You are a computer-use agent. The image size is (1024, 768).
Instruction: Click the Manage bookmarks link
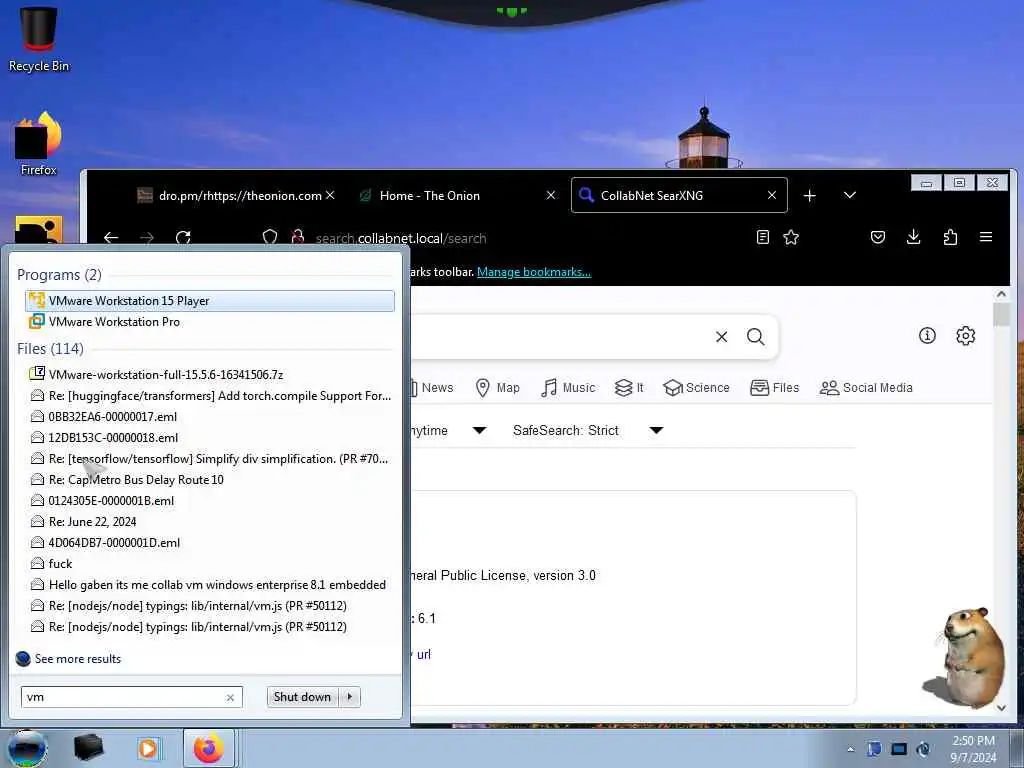pos(534,272)
